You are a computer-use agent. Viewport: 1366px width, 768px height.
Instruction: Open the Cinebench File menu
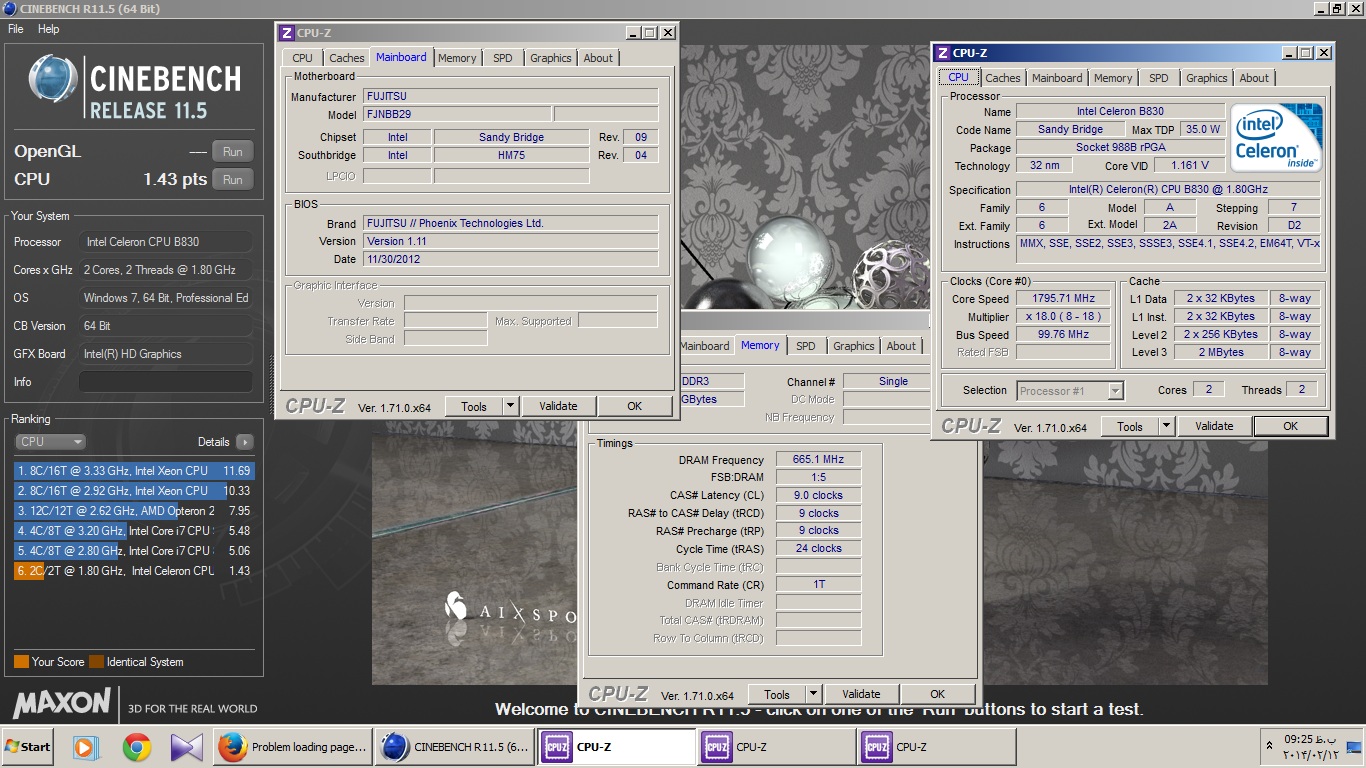[16, 29]
